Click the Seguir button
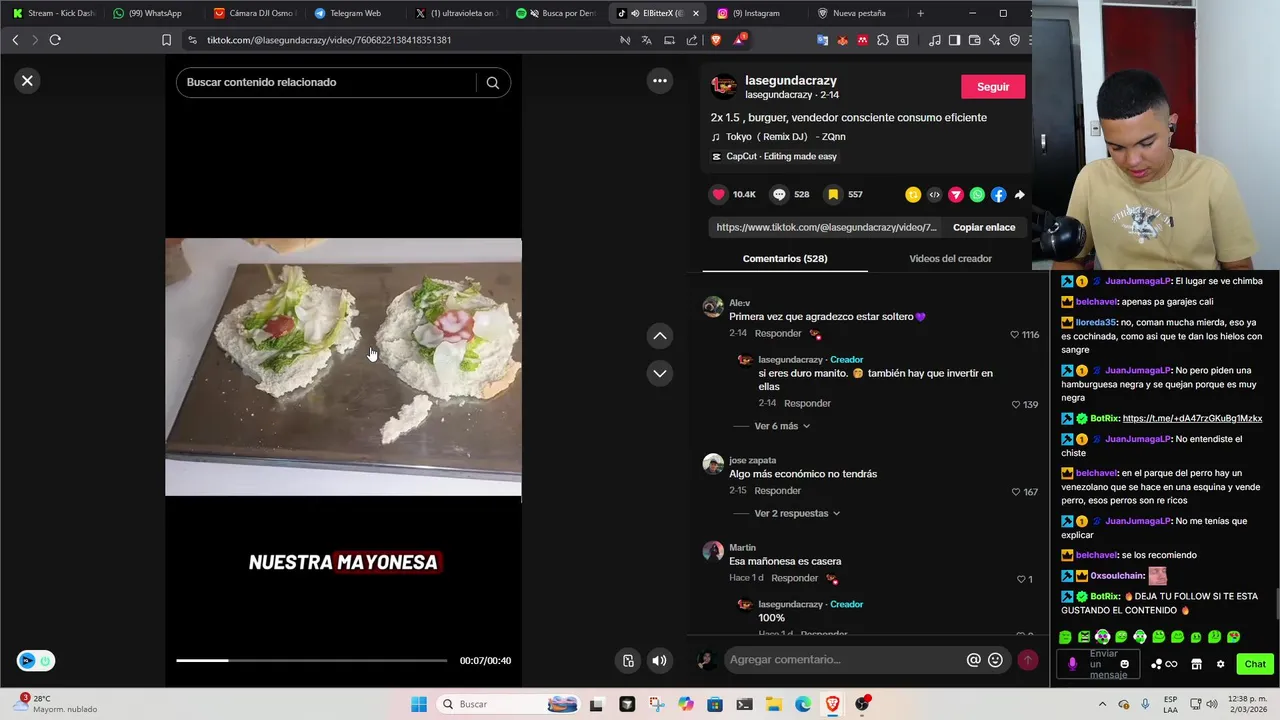Screen dimensions: 1280x720 click(993, 87)
